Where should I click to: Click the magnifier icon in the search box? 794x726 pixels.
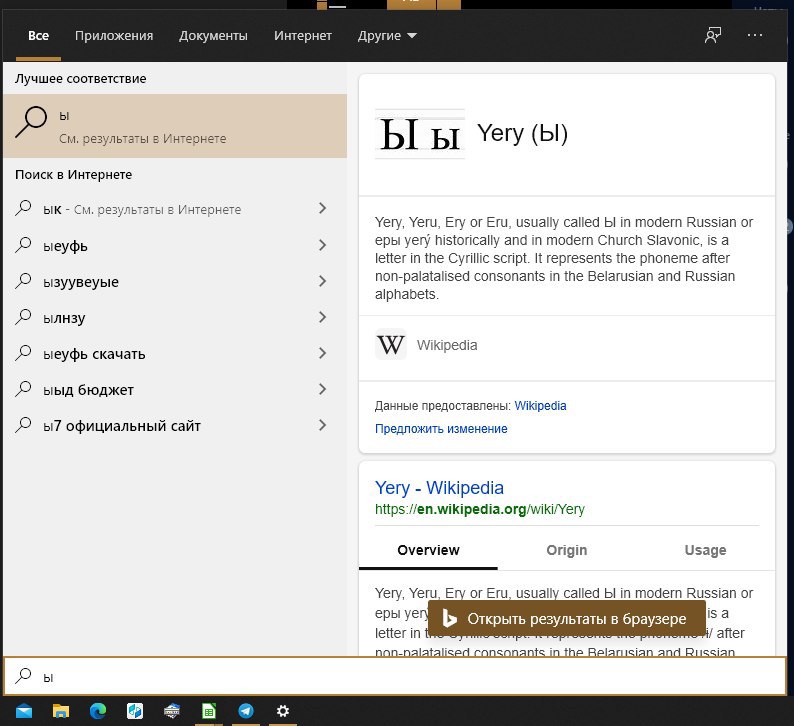23,676
